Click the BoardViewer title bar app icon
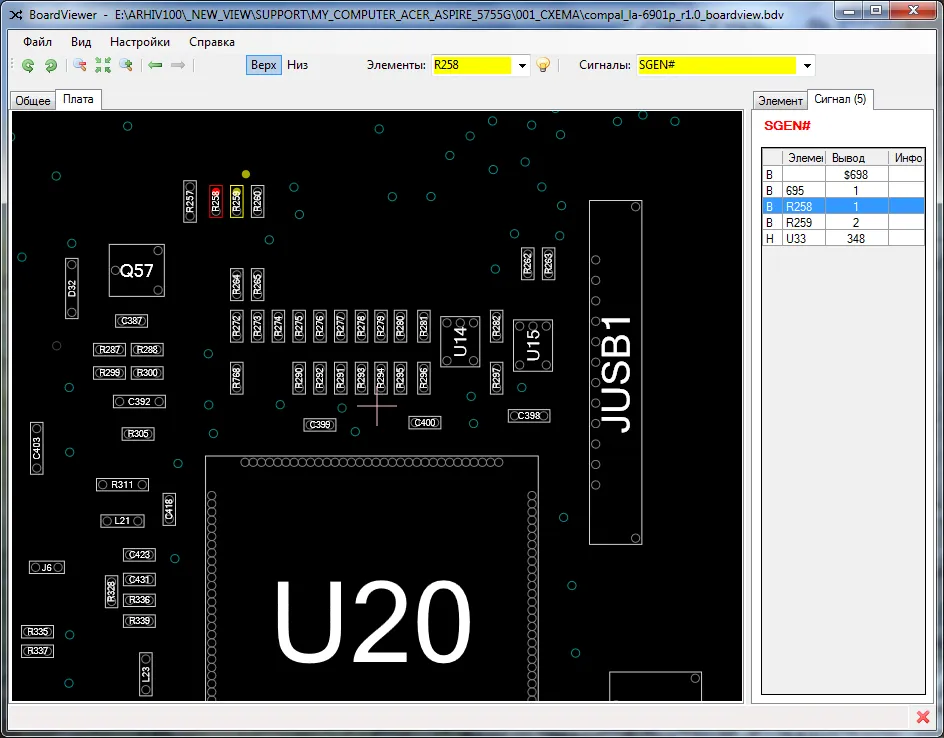944x738 pixels. tap(16, 14)
